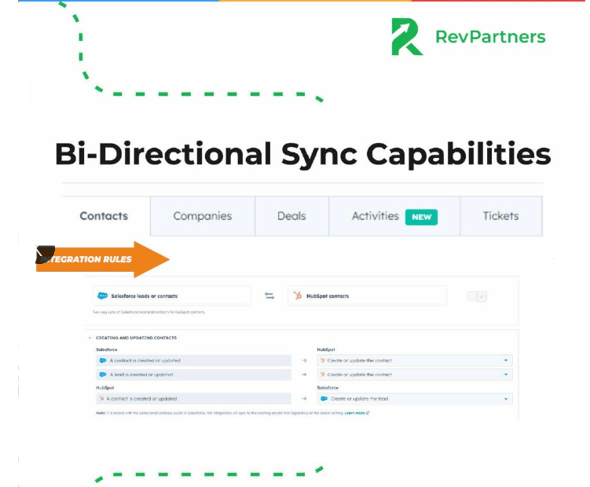Viewport: 590px width, 487px height.
Task: Click HubSpot icon in HubSpot 'A contact is created' row
Action: (x=101, y=398)
